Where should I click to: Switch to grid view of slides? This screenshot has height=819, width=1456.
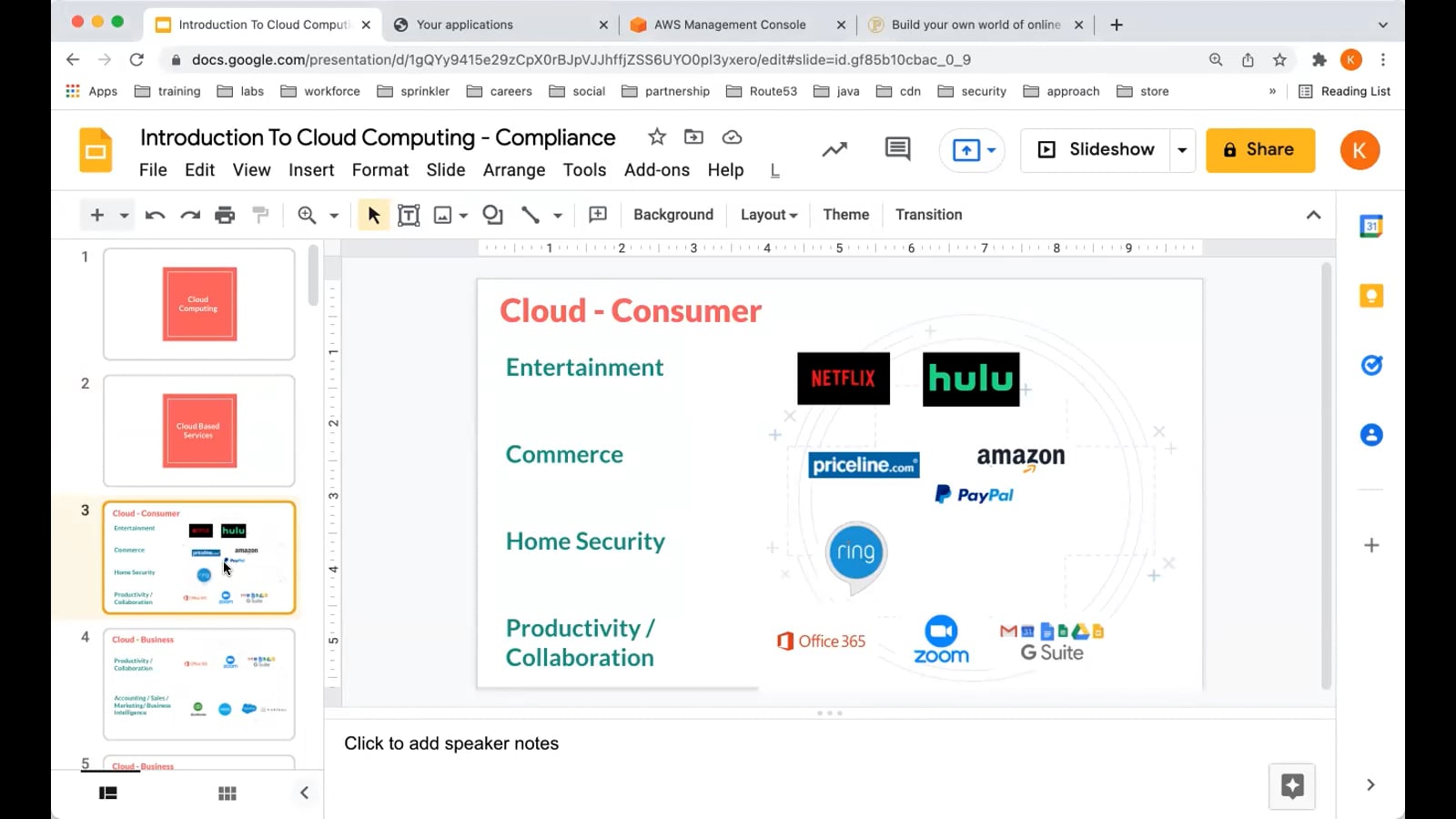pos(227,794)
